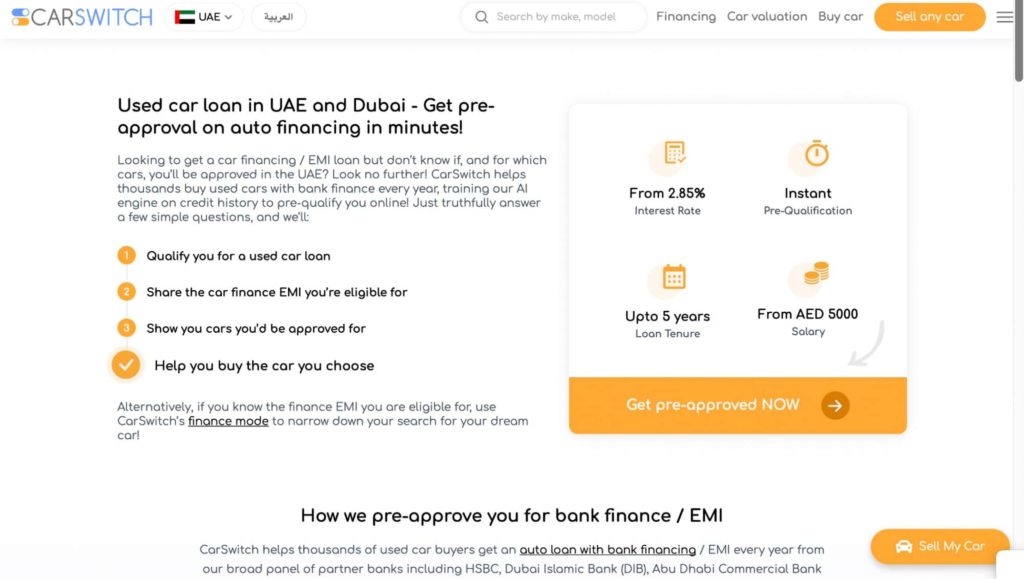This screenshot has height=579, width=1024.
Task: Click the Loan Tenure calendar icon
Action: pos(674,277)
